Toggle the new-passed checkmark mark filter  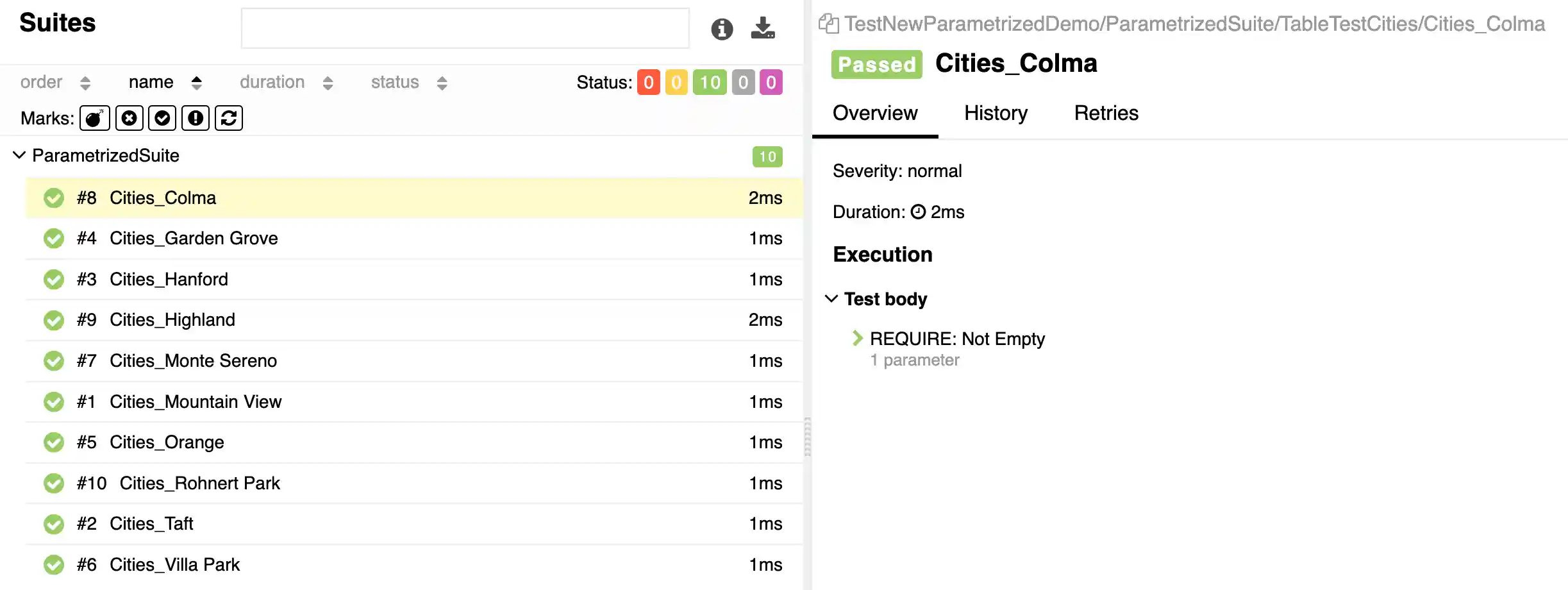162,119
